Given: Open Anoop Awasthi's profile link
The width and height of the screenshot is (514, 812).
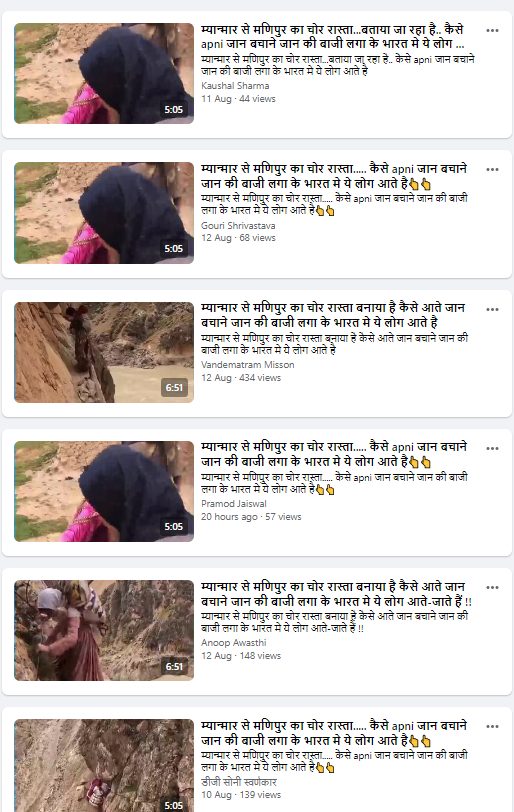Looking at the screenshot, I should click(233, 643).
